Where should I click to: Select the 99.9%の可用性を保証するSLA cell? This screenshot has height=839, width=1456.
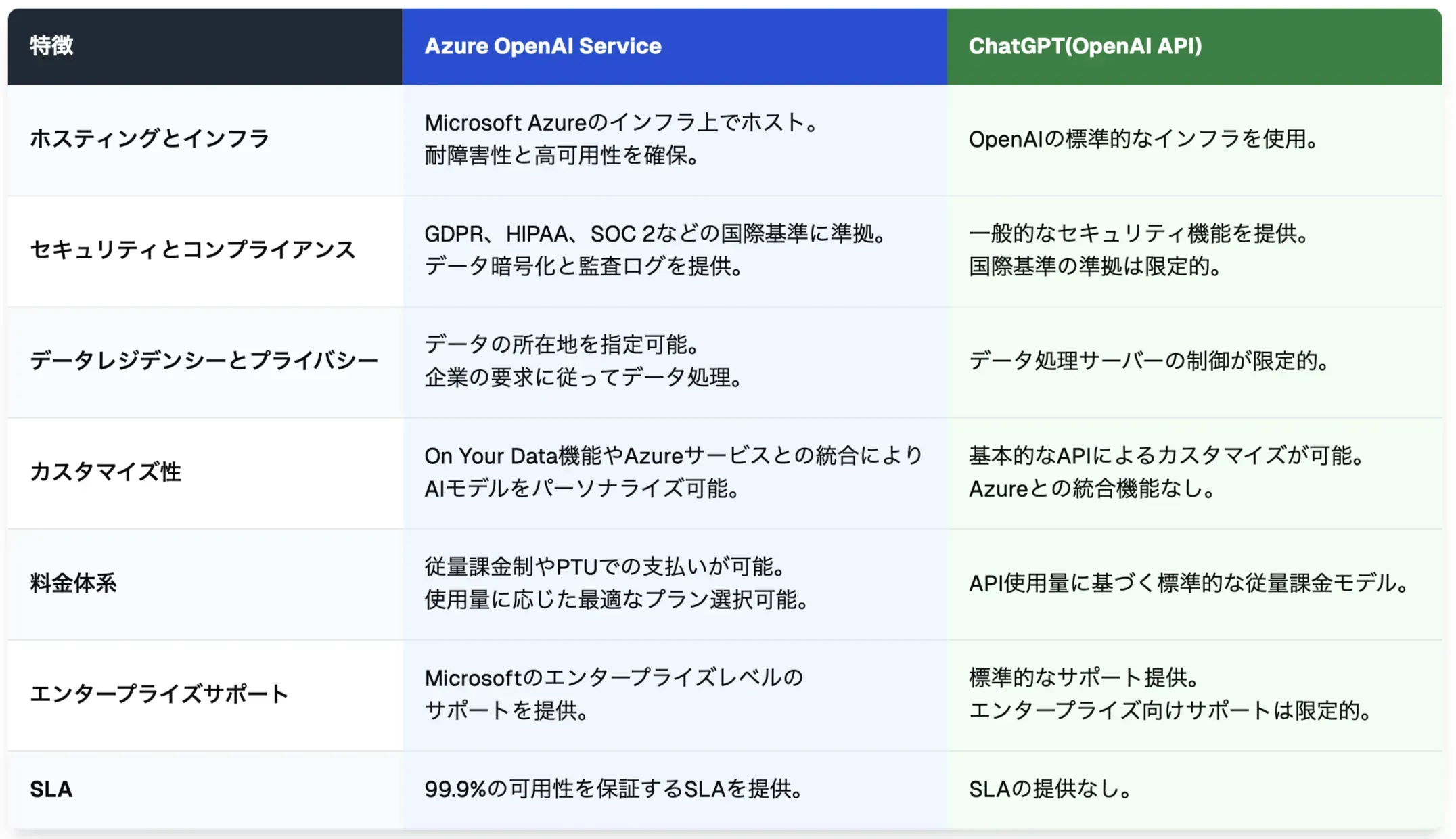614,789
